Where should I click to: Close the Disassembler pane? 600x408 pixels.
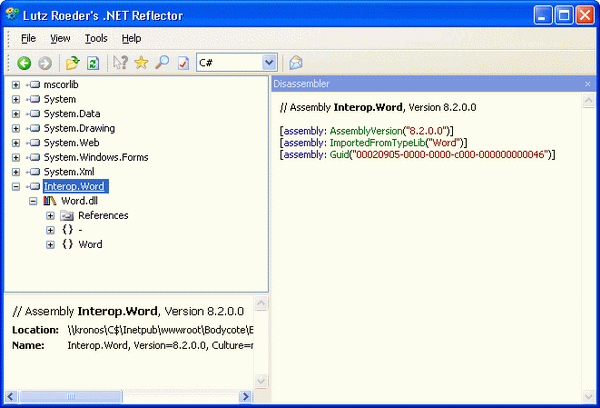tap(588, 84)
